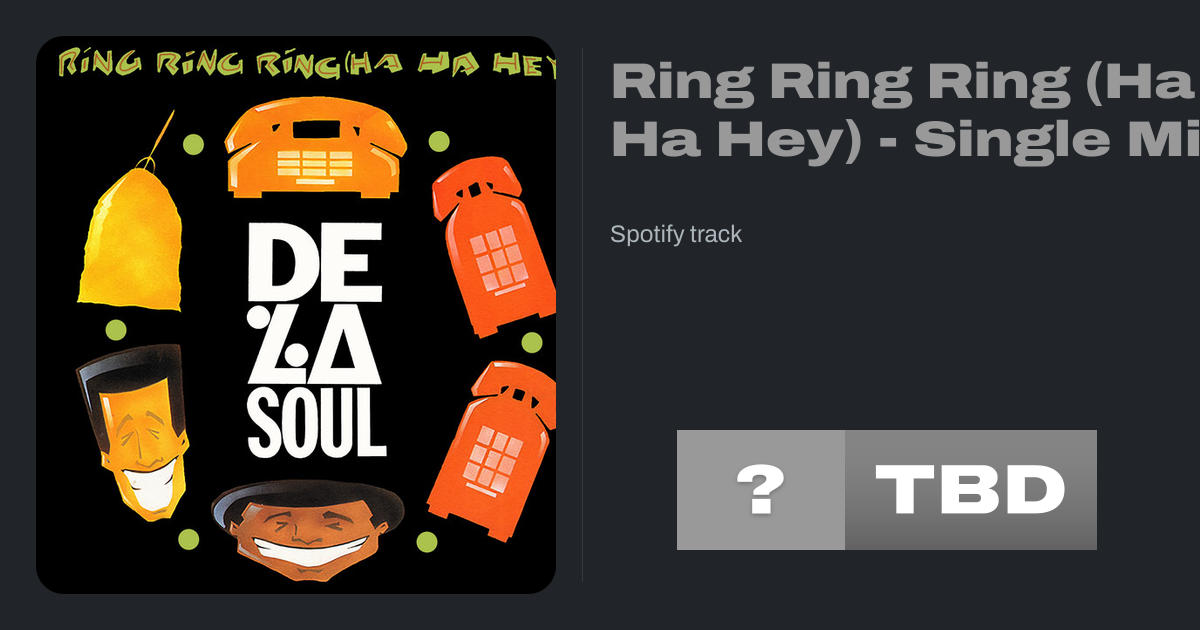This screenshot has width=1200, height=630.
Task: Click the green dot between bell and yellow face
Action: [116, 329]
